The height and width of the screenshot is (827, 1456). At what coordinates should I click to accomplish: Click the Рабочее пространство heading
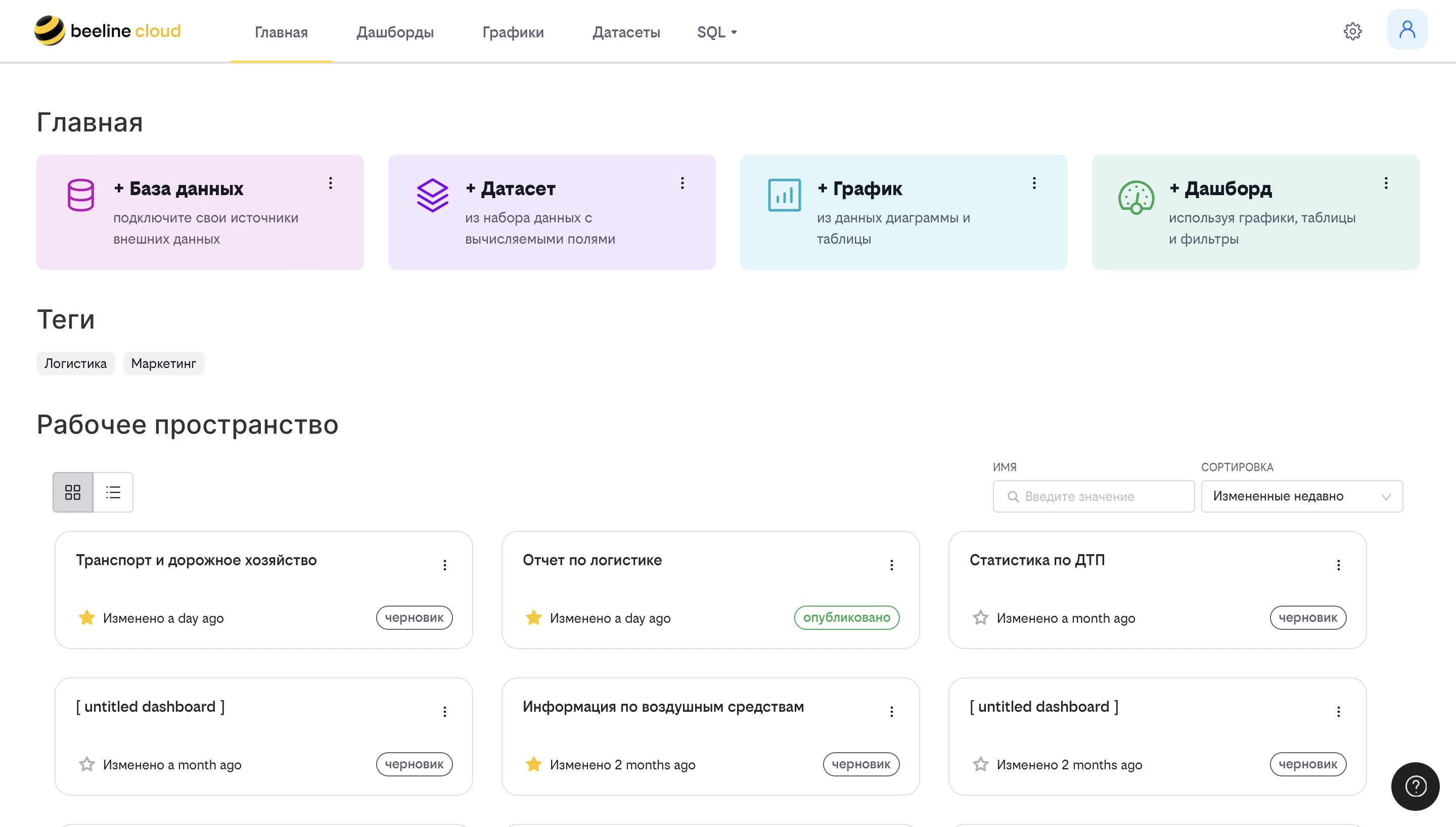point(188,424)
